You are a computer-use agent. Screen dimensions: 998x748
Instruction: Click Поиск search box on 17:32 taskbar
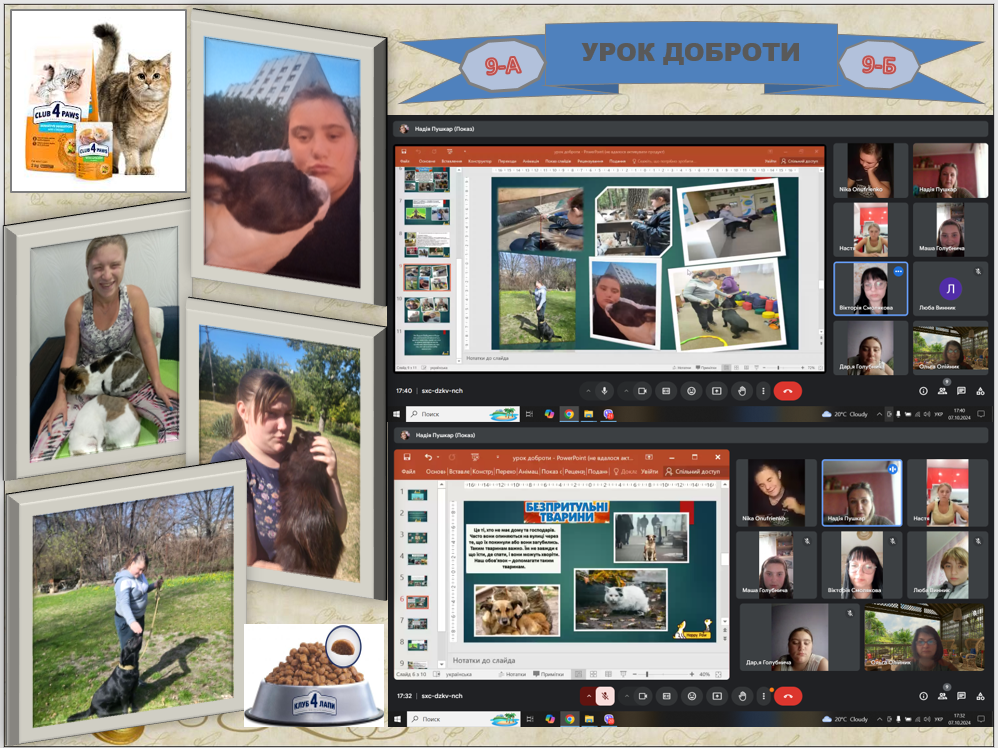pyautogui.click(x=463, y=719)
